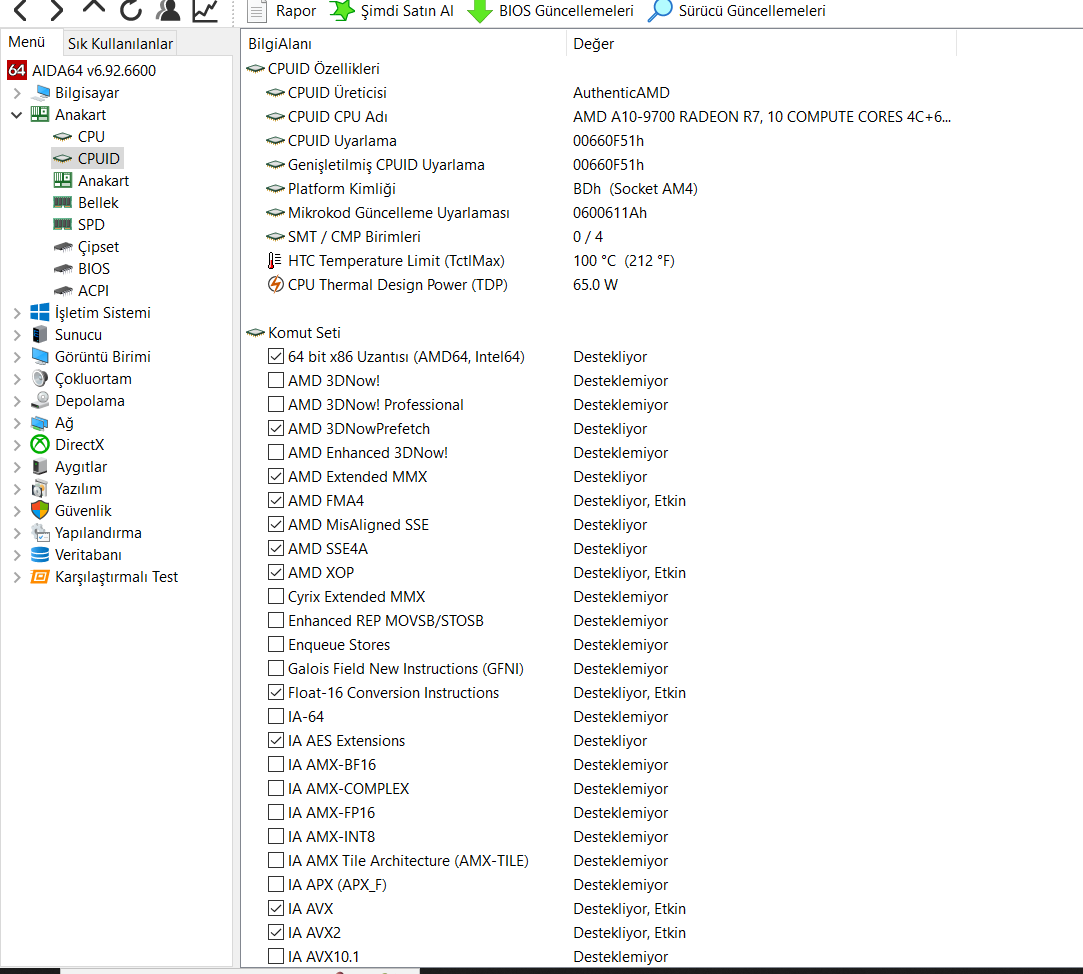The image size is (1083, 974).
Task: Open the user favorites person icon
Action: 168,10
